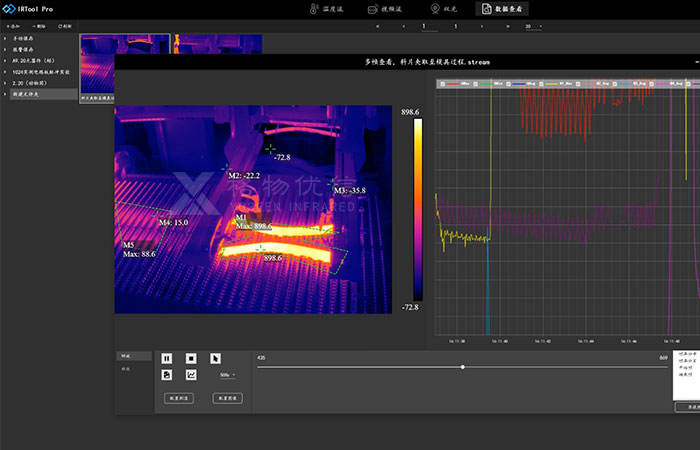Switch to the 视频流 tab
700x450 pixels.
[x=386, y=9]
